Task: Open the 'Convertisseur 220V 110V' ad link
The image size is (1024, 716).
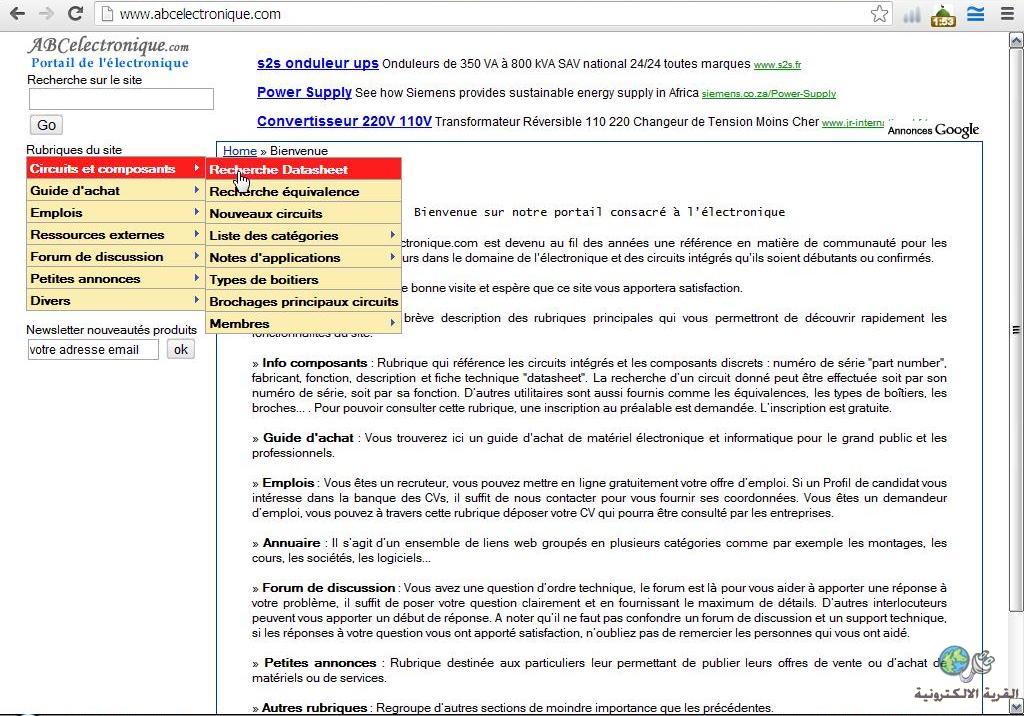Action: pyautogui.click(x=344, y=121)
